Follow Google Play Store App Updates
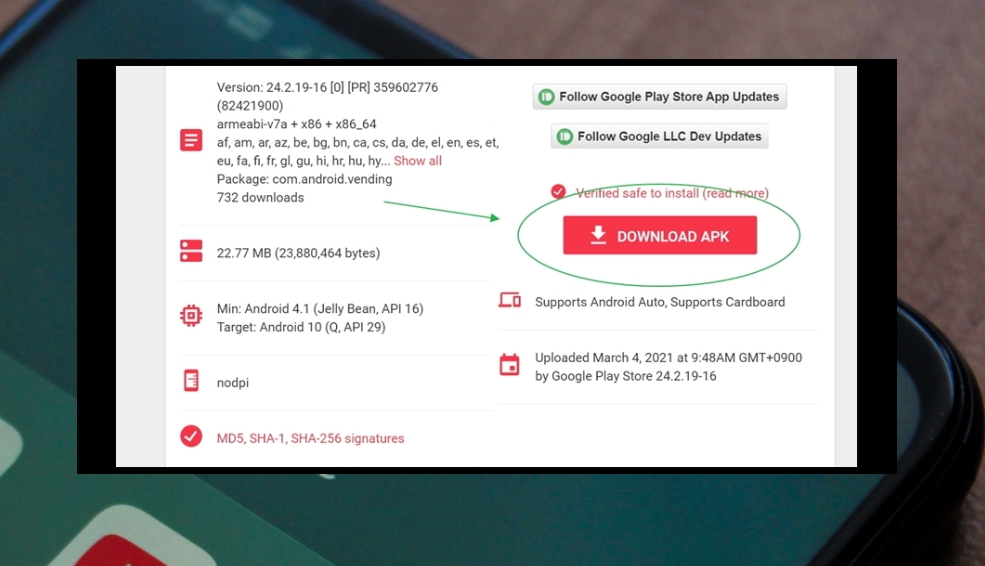 coord(660,97)
